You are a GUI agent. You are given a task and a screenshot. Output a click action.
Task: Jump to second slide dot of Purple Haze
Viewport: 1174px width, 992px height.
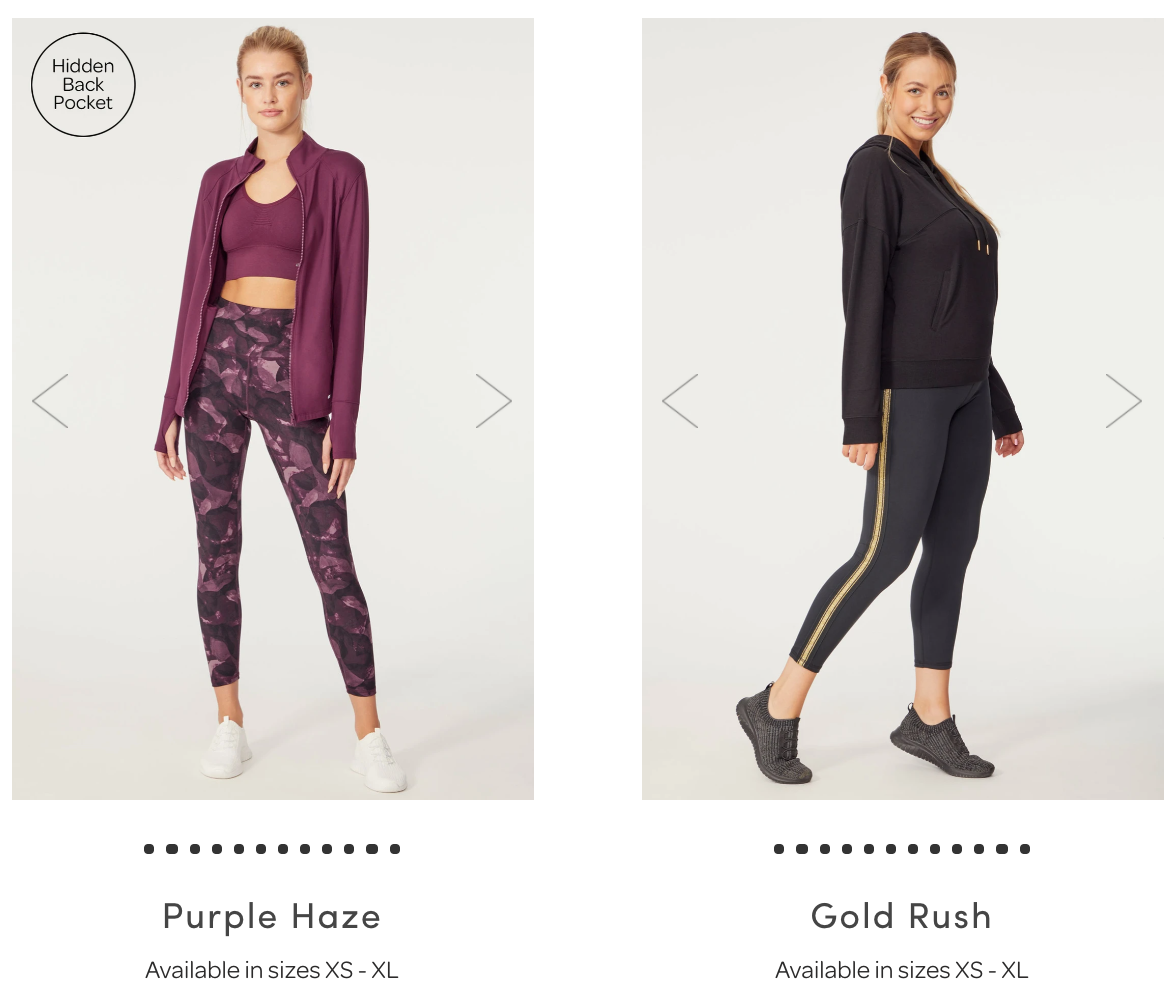pyautogui.click(x=172, y=849)
